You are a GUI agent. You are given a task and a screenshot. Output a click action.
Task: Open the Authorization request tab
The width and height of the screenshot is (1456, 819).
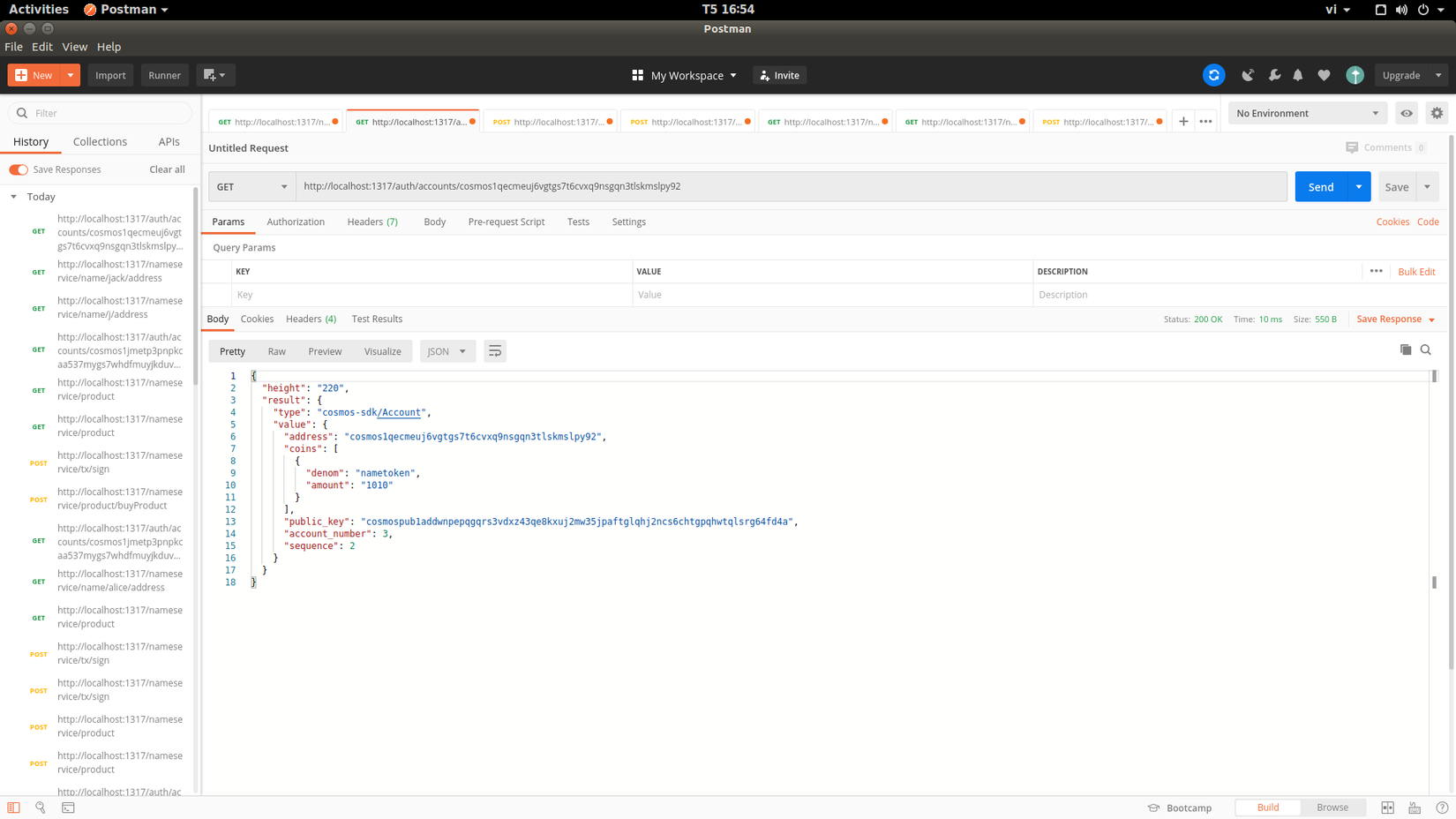click(x=296, y=222)
